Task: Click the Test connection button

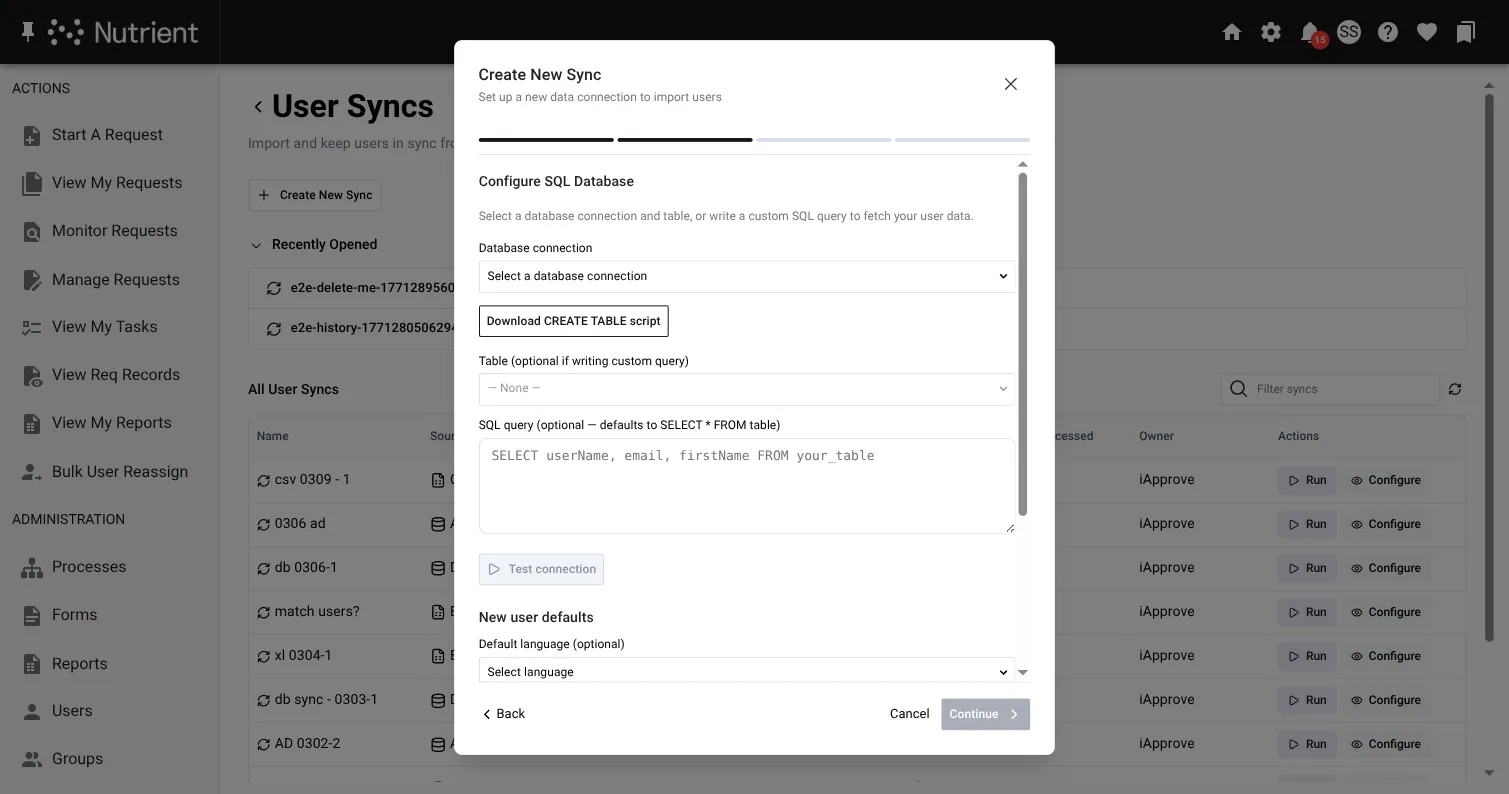Action: click(x=541, y=569)
